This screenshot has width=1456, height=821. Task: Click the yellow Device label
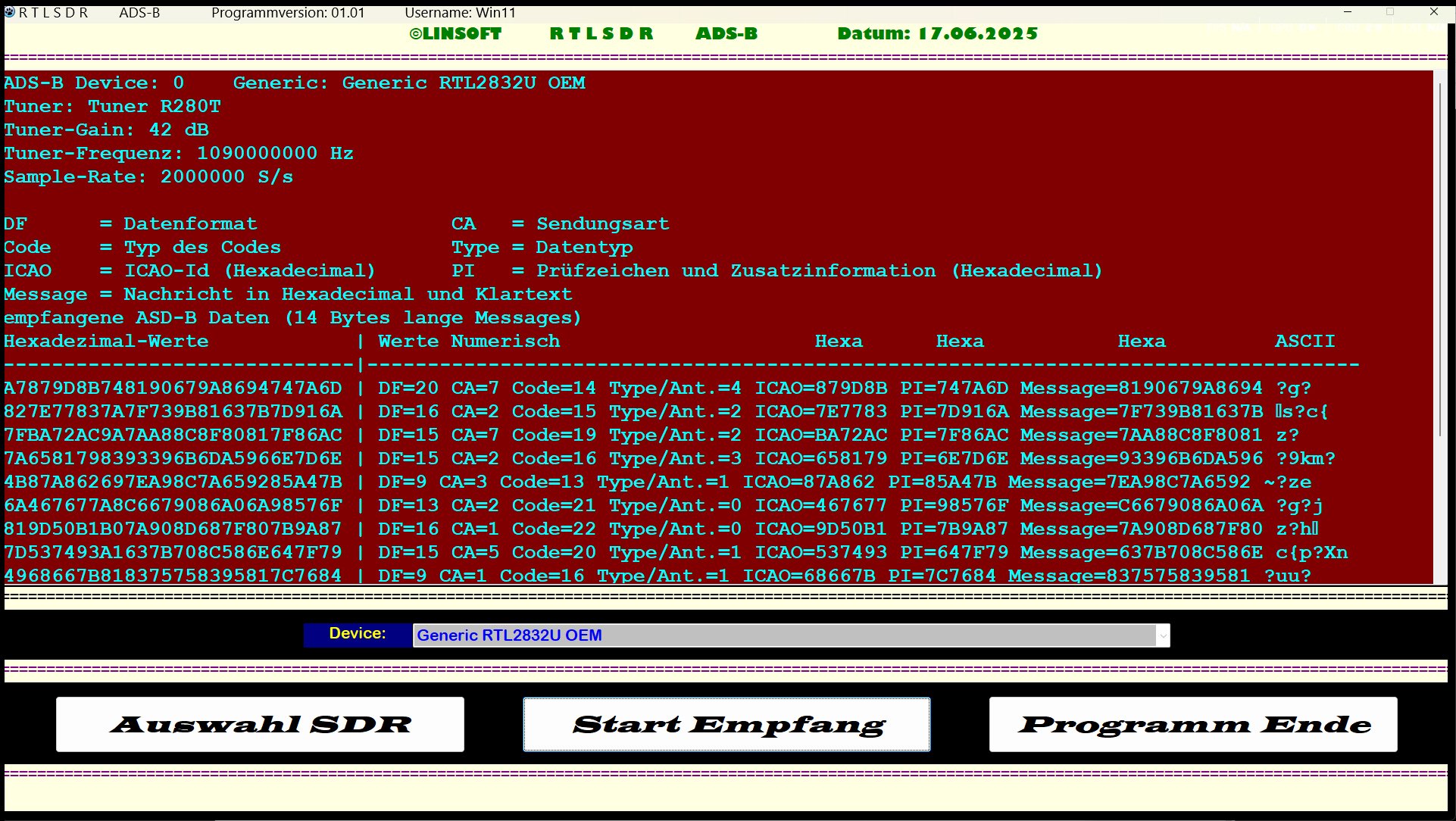click(357, 634)
